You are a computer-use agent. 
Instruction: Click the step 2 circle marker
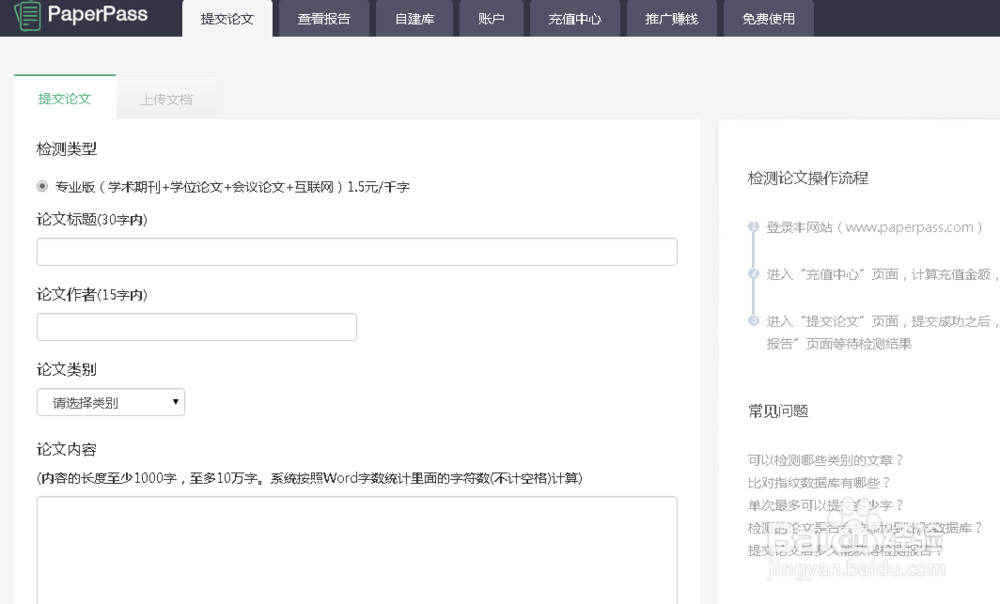753,273
